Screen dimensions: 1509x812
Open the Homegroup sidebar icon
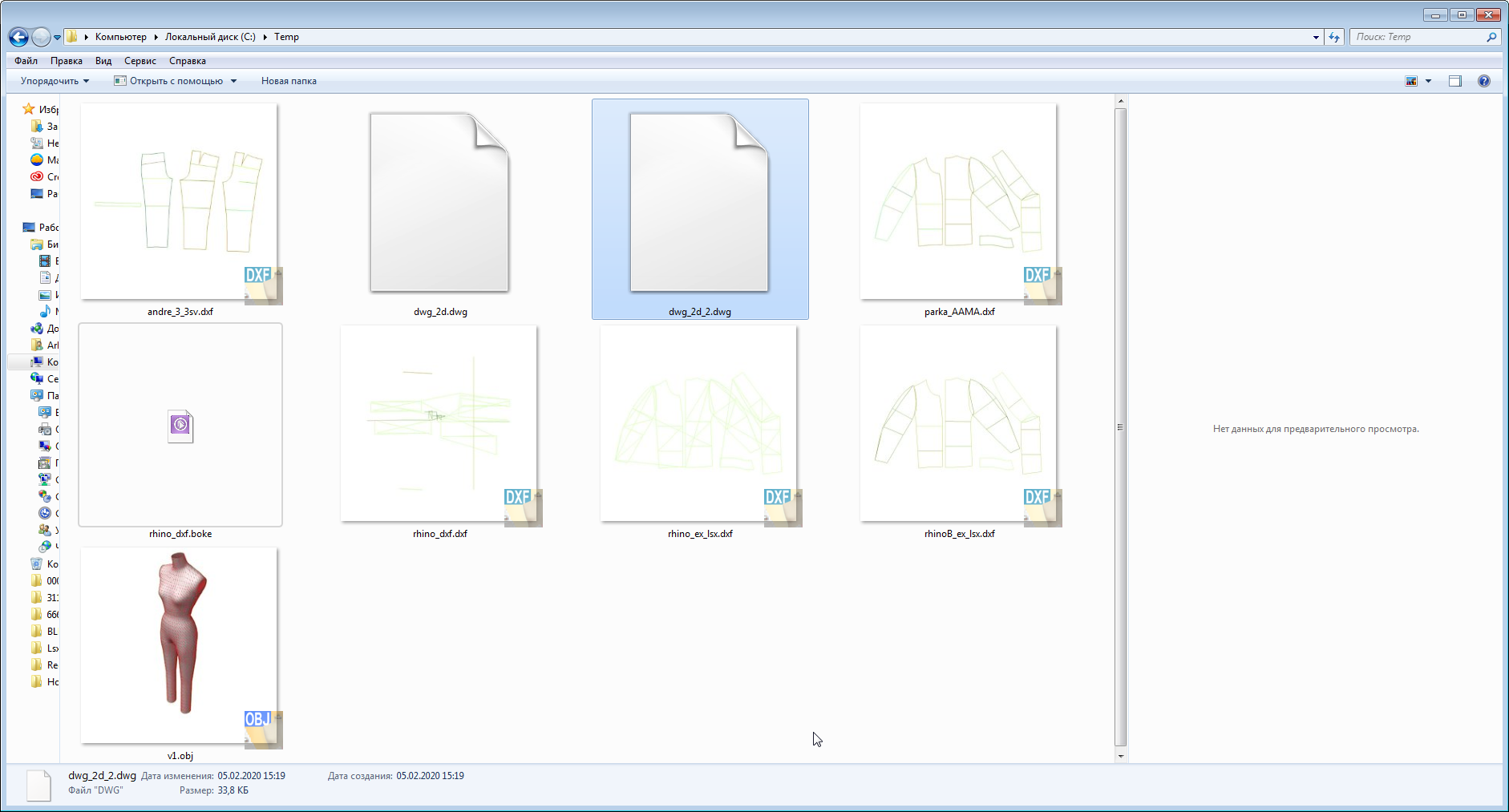click(37, 328)
